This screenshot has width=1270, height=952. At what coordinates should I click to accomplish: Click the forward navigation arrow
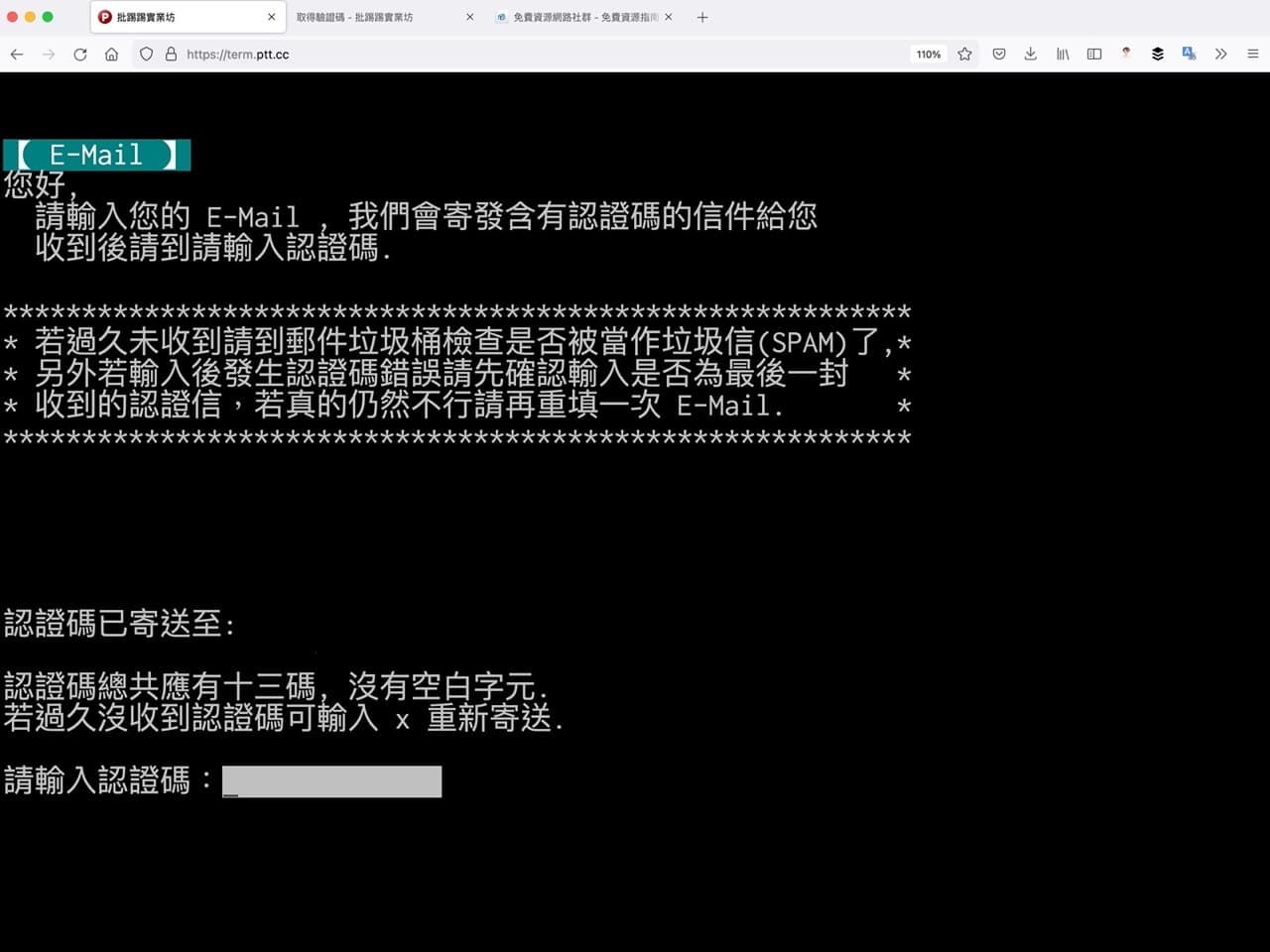click(x=49, y=55)
